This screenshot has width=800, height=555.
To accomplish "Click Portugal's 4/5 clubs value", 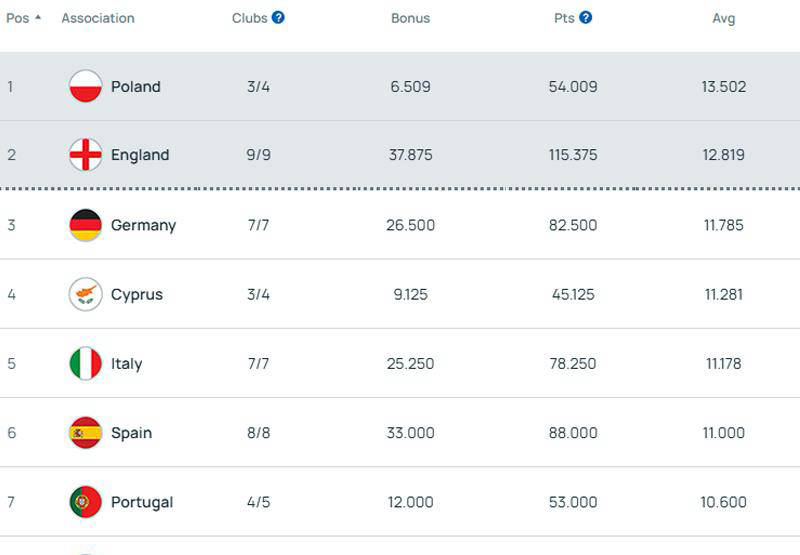I will pyautogui.click(x=258, y=502).
